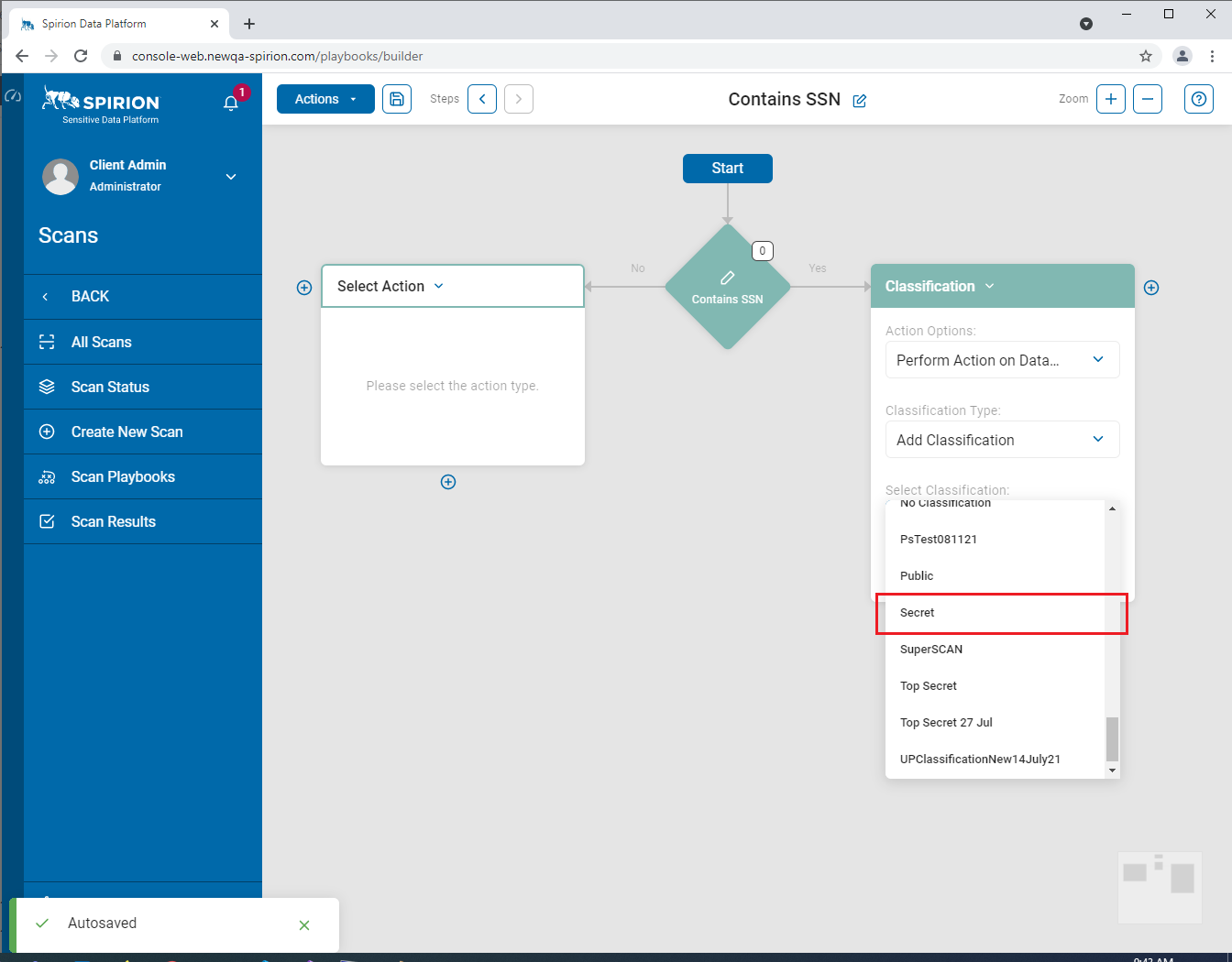The height and width of the screenshot is (962, 1232).
Task: Open All Scans in sidebar
Action: [143, 342]
